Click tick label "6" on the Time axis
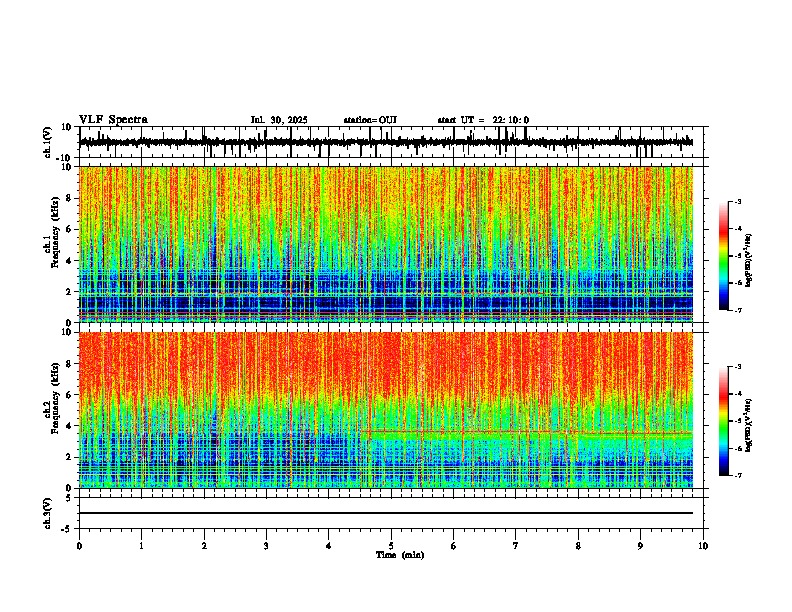The width and height of the screenshot is (792, 612). [454, 546]
